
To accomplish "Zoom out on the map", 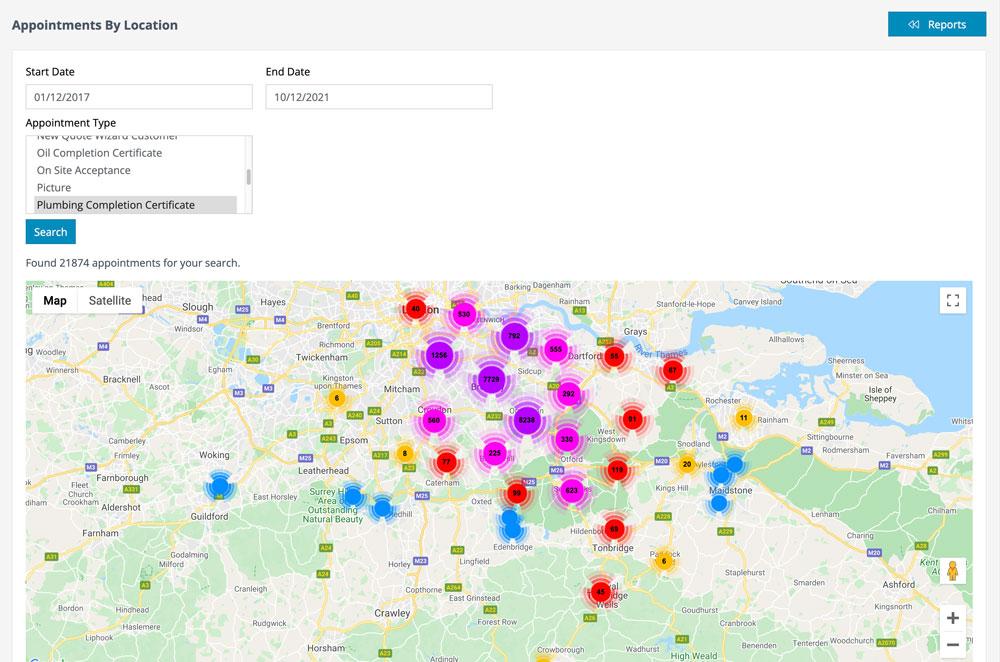I will pyautogui.click(x=952, y=645).
